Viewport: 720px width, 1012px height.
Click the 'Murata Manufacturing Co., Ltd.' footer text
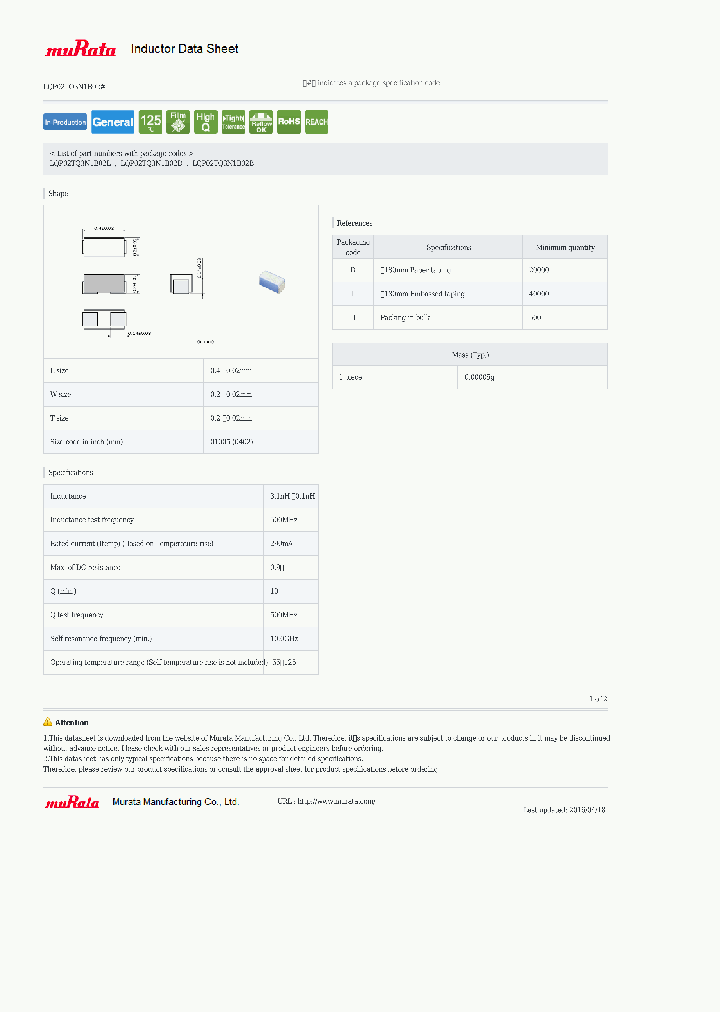pyautogui.click(x=175, y=802)
